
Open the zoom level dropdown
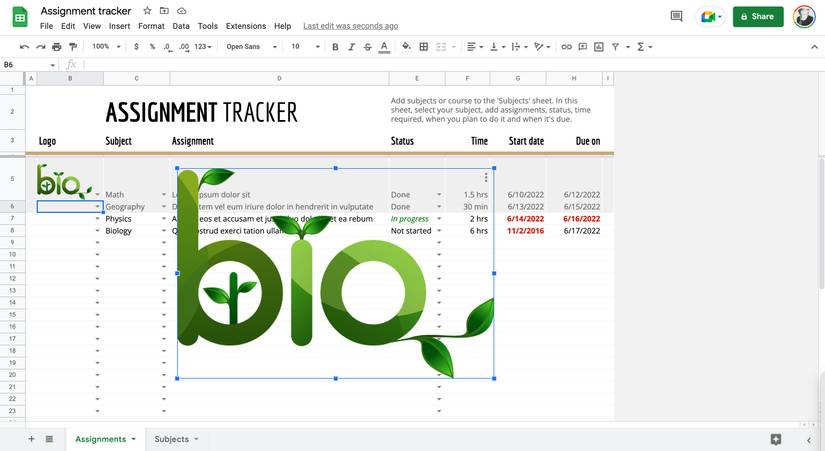[x=106, y=47]
